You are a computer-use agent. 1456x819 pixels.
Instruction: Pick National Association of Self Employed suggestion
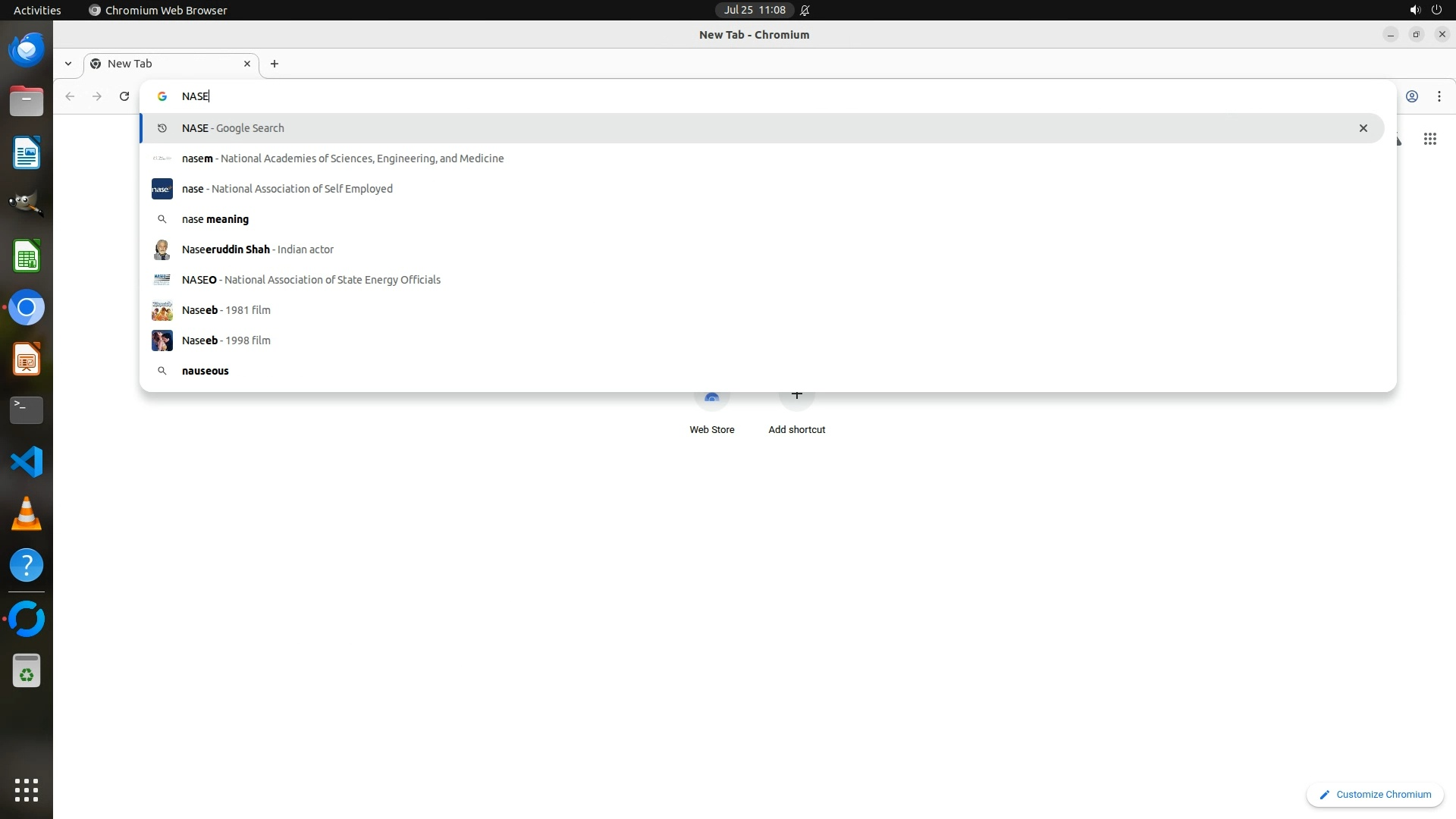(287, 189)
